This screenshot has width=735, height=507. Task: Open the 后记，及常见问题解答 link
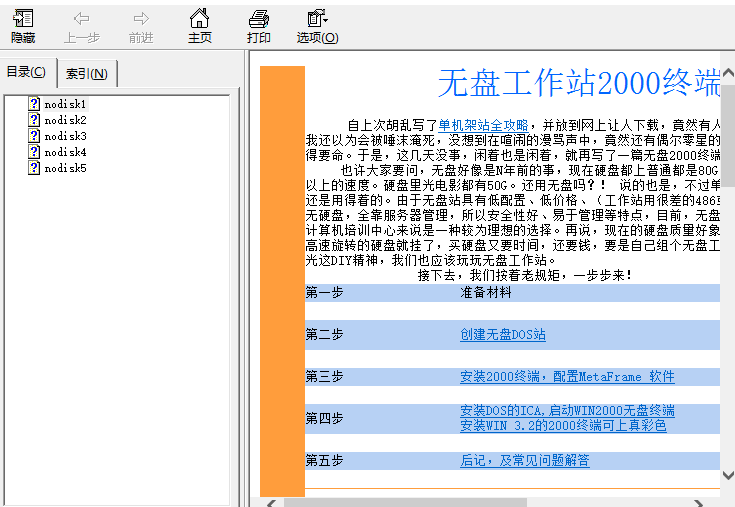pos(524,461)
